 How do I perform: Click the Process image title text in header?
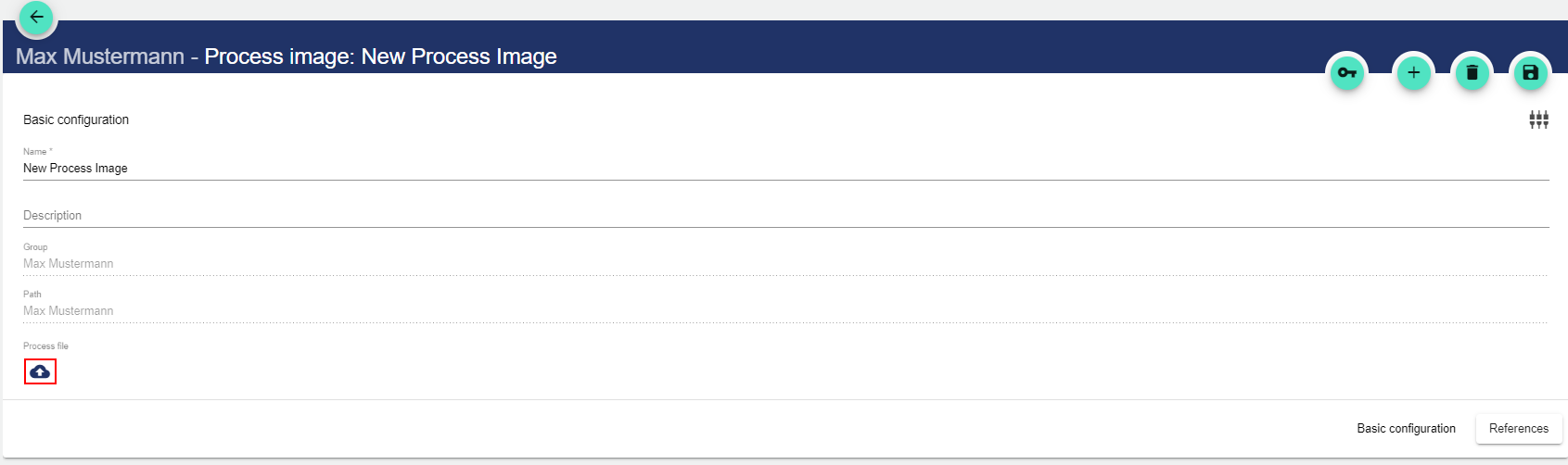pyautogui.click(x=380, y=57)
